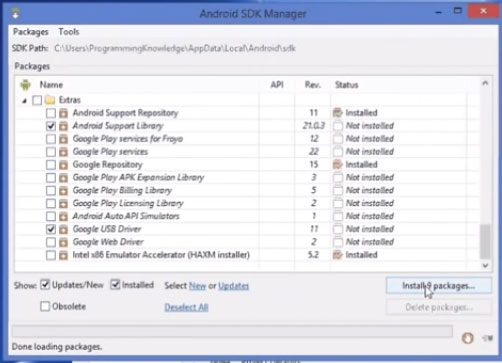Click the Updates link
The width and height of the screenshot is (502, 363).
click(x=233, y=286)
